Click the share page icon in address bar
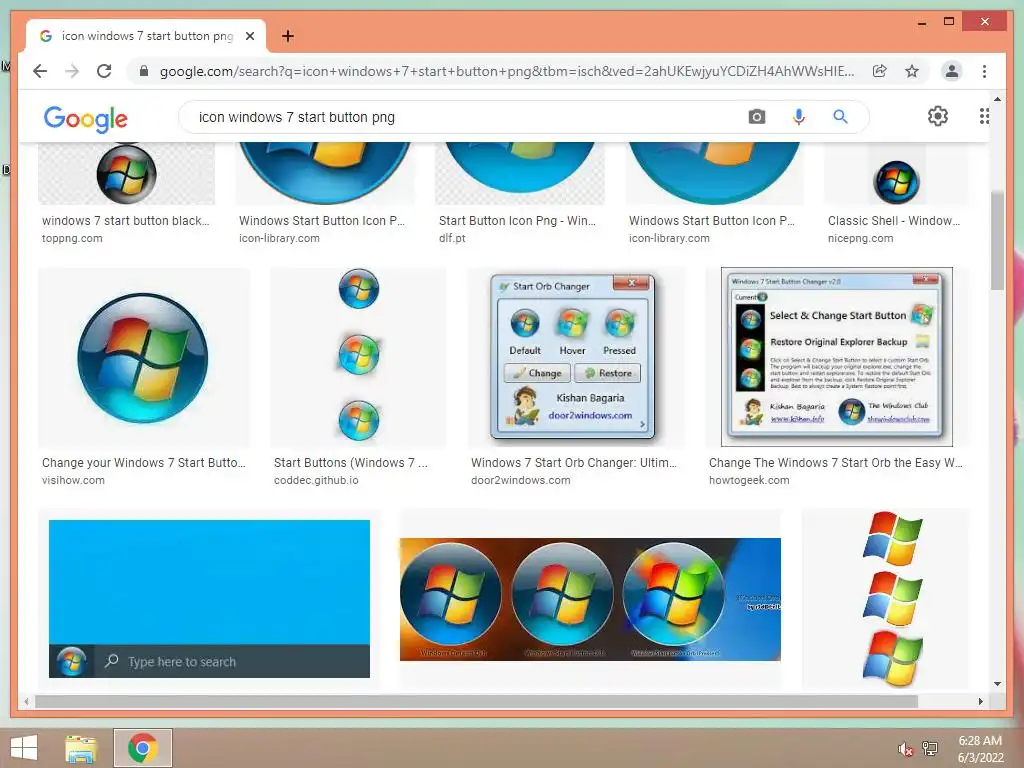Viewport: 1024px width, 768px height. (x=880, y=71)
